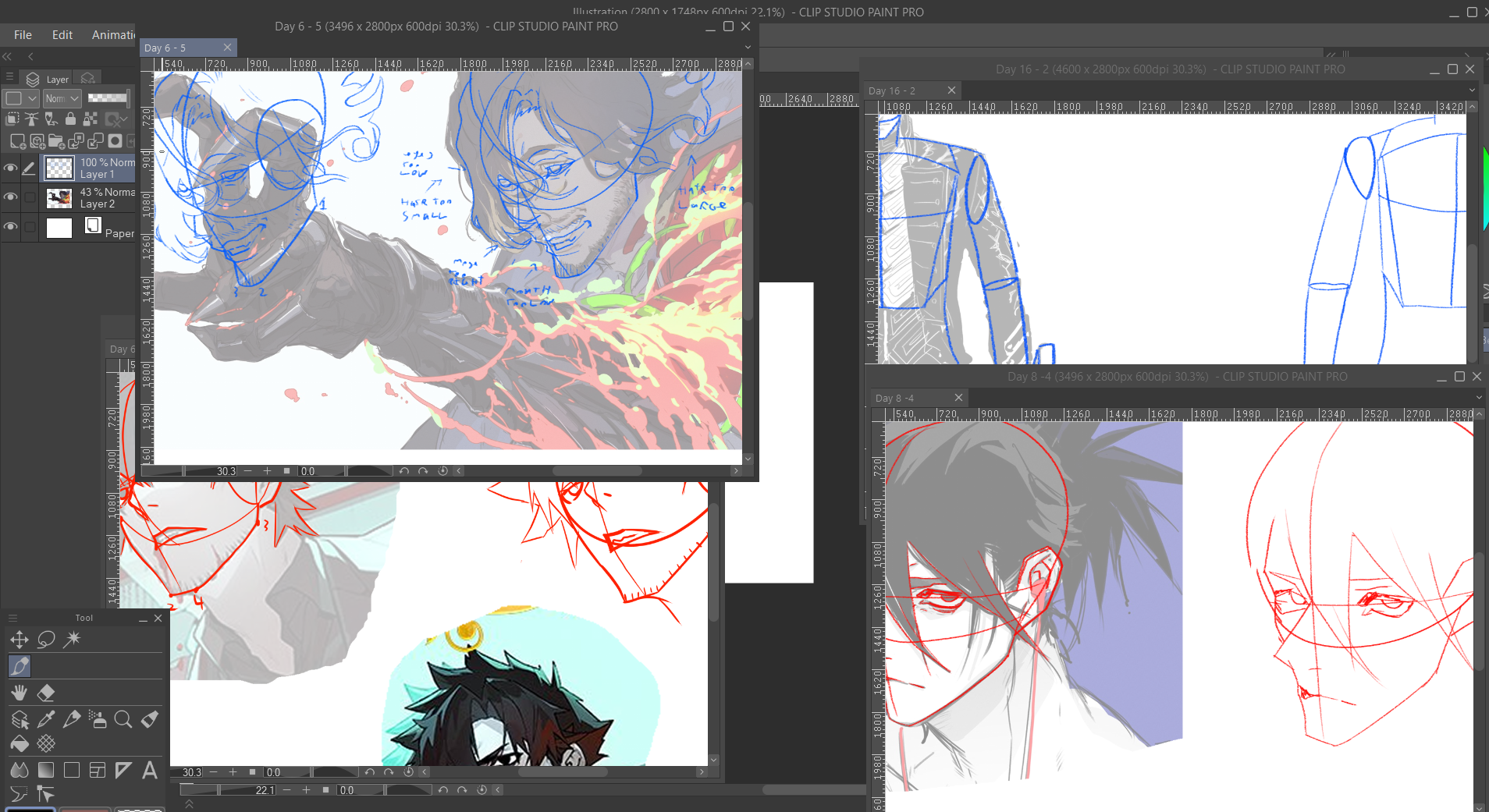1489x812 pixels.
Task: Select the Operation object tool
Action: click(20, 719)
